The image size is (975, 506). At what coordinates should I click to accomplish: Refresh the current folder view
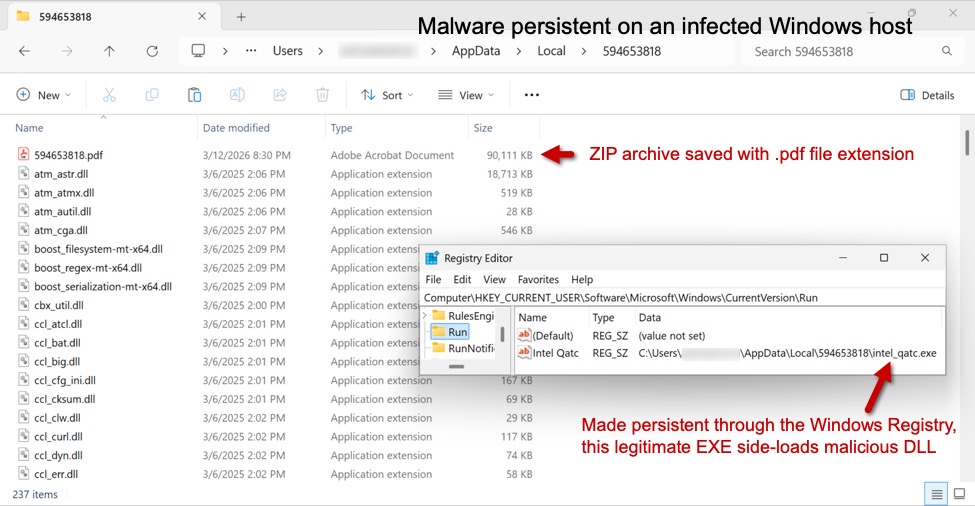pyautogui.click(x=152, y=51)
